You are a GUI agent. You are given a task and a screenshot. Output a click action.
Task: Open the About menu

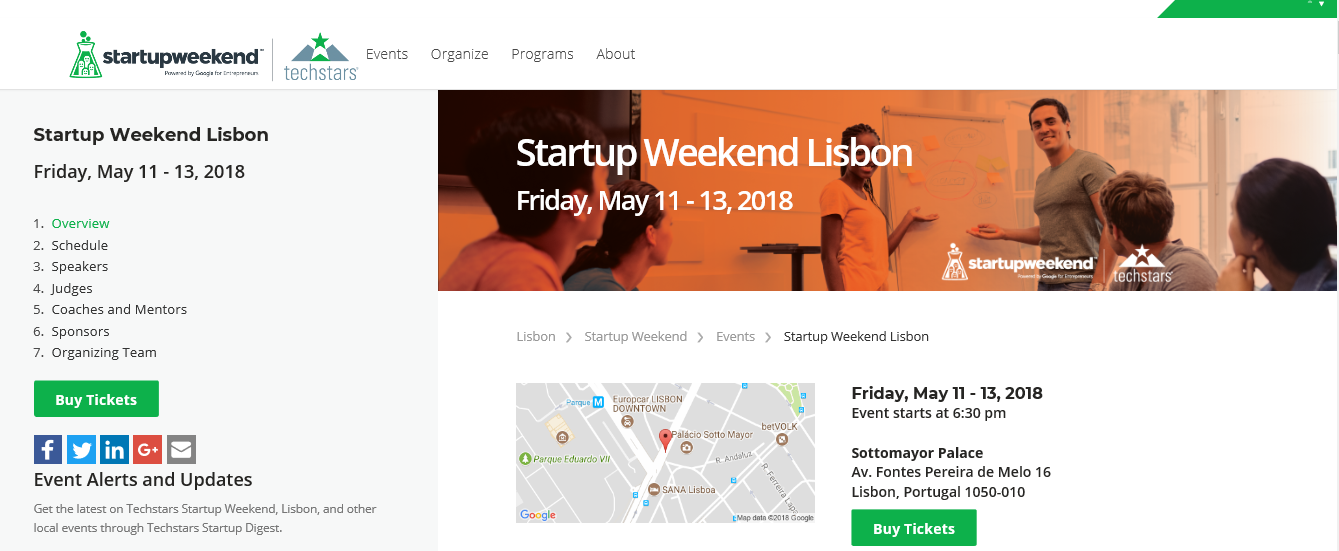pos(616,54)
